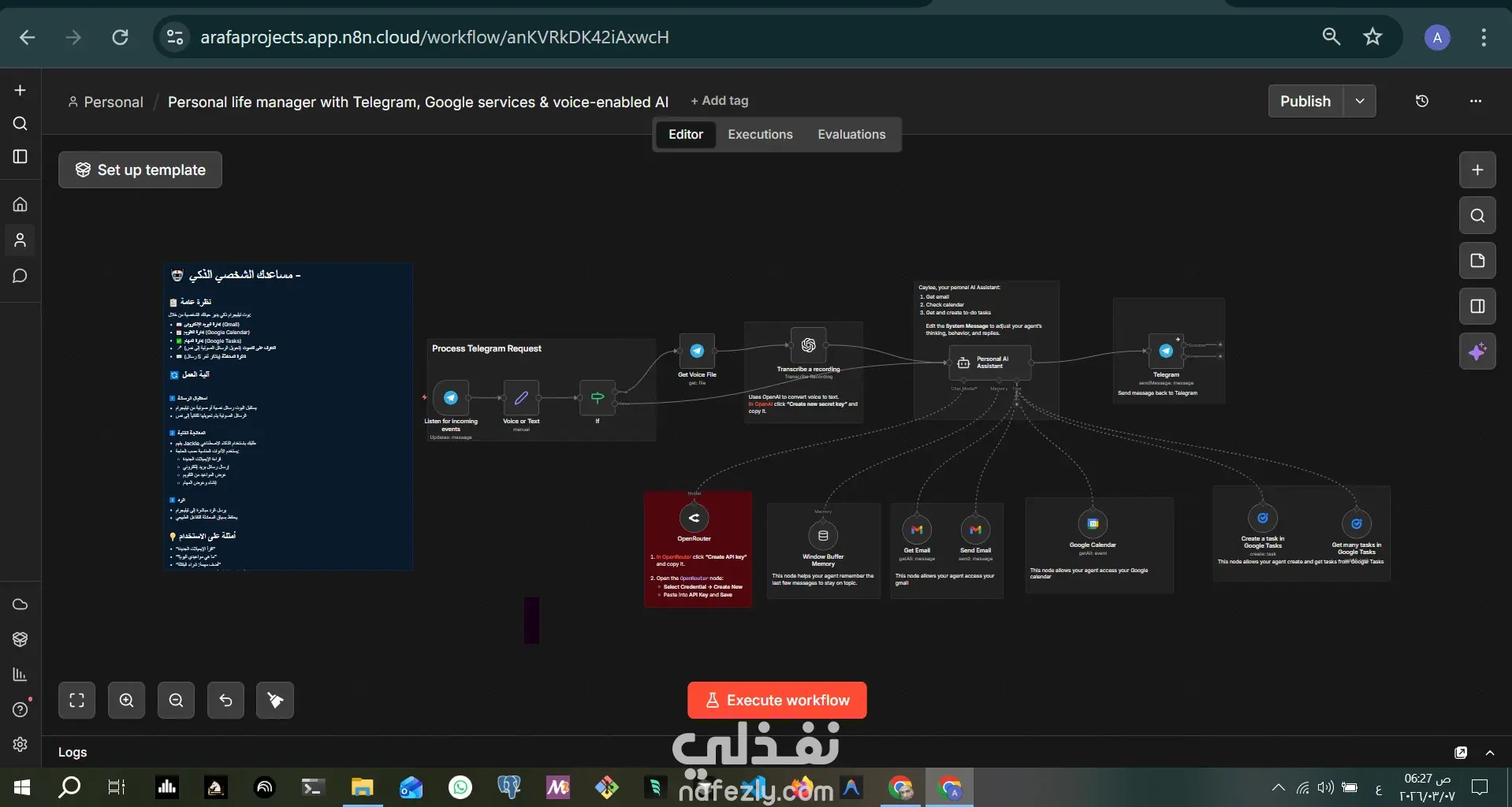Open the Personal project icon in sidebar
Viewport: 1512px width, 807px height.
pyautogui.click(x=20, y=240)
